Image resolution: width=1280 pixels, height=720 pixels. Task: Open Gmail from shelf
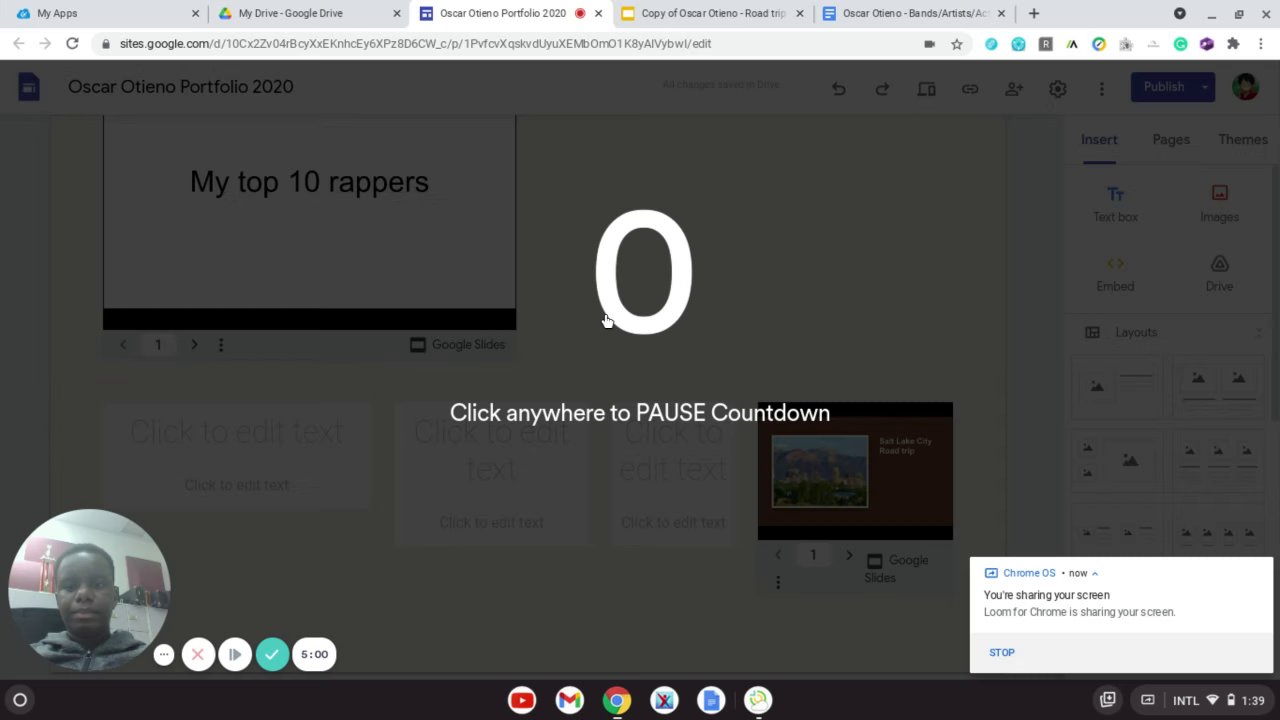(569, 700)
